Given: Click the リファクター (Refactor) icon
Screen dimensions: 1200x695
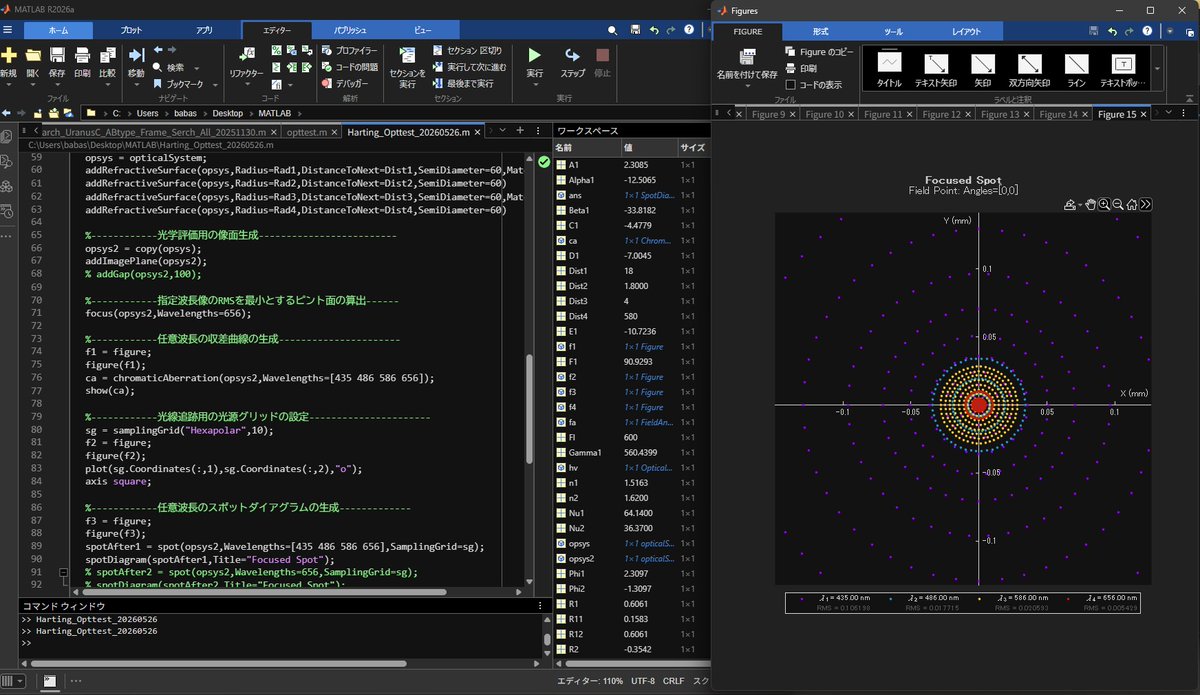Looking at the screenshot, I should (x=246, y=54).
